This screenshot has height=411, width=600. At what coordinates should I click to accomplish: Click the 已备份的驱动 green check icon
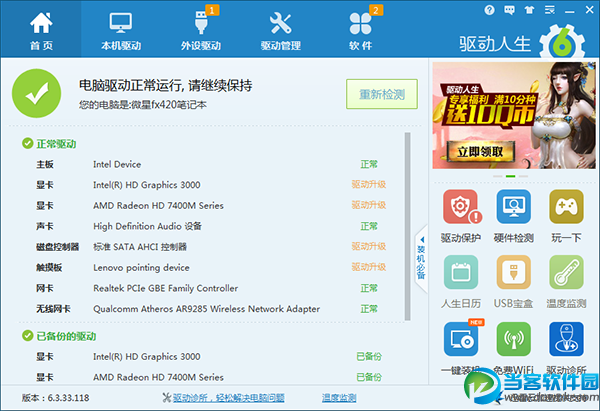[x=28, y=336]
